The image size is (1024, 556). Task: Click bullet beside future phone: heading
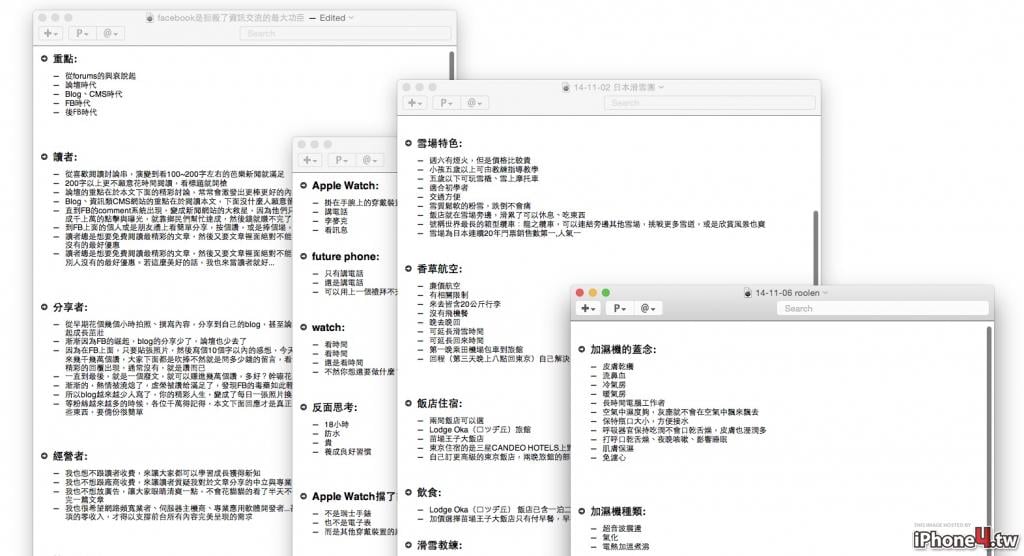[x=303, y=256]
